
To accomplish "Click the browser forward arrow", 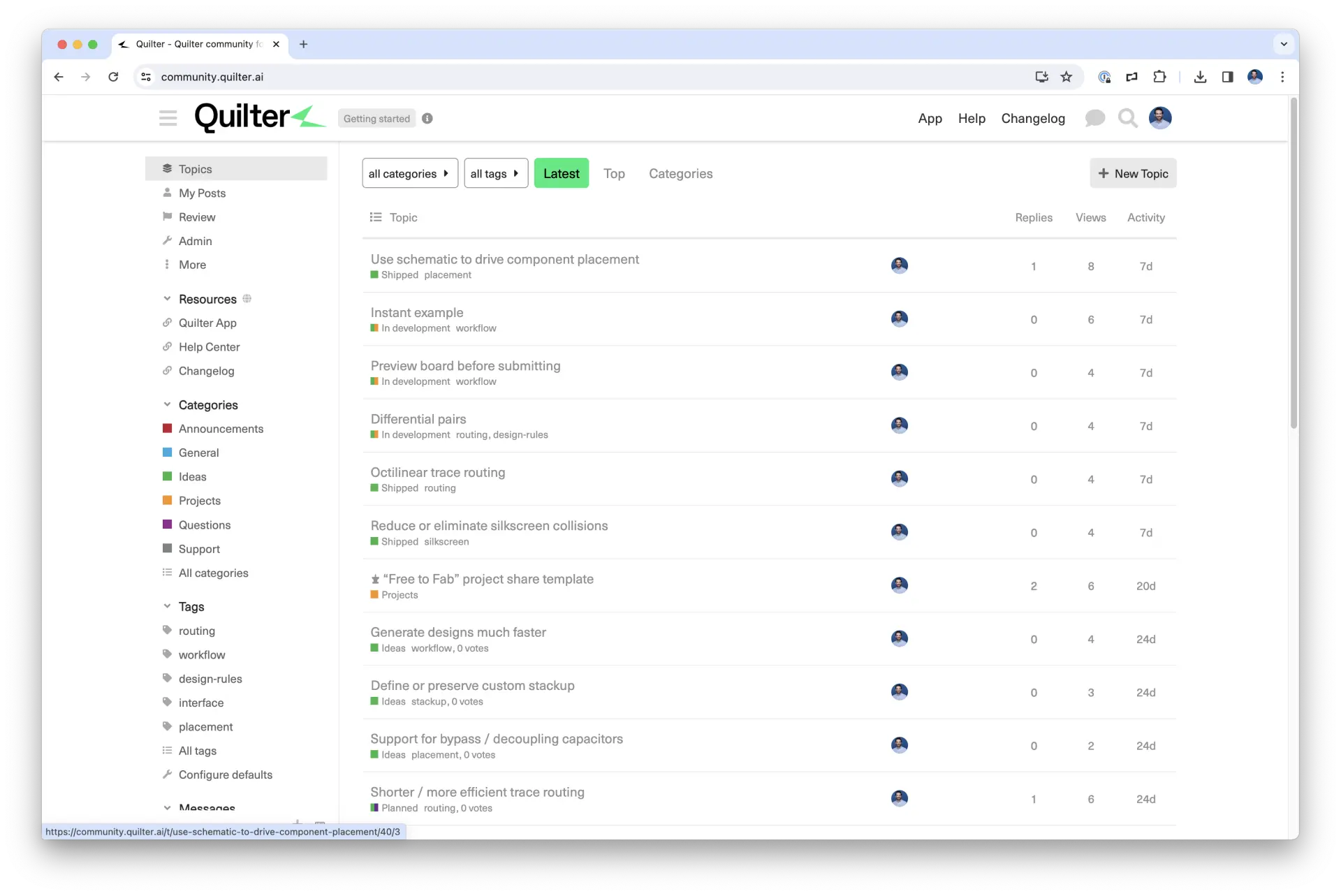I will [86, 77].
